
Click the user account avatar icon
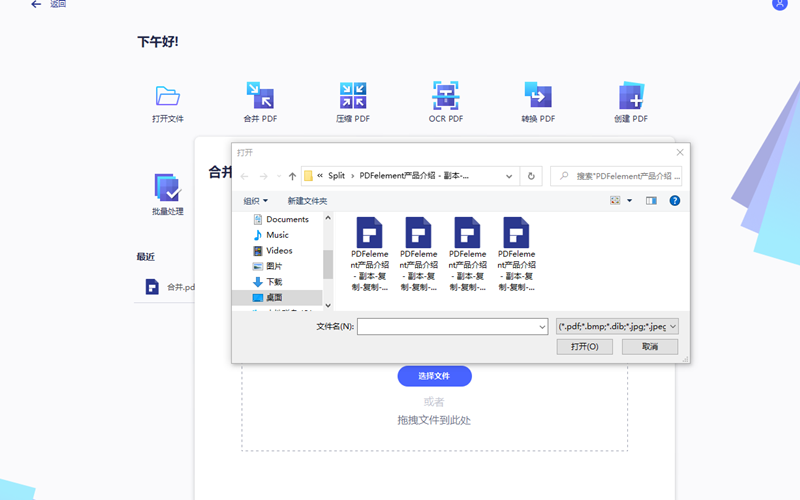coord(780,5)
